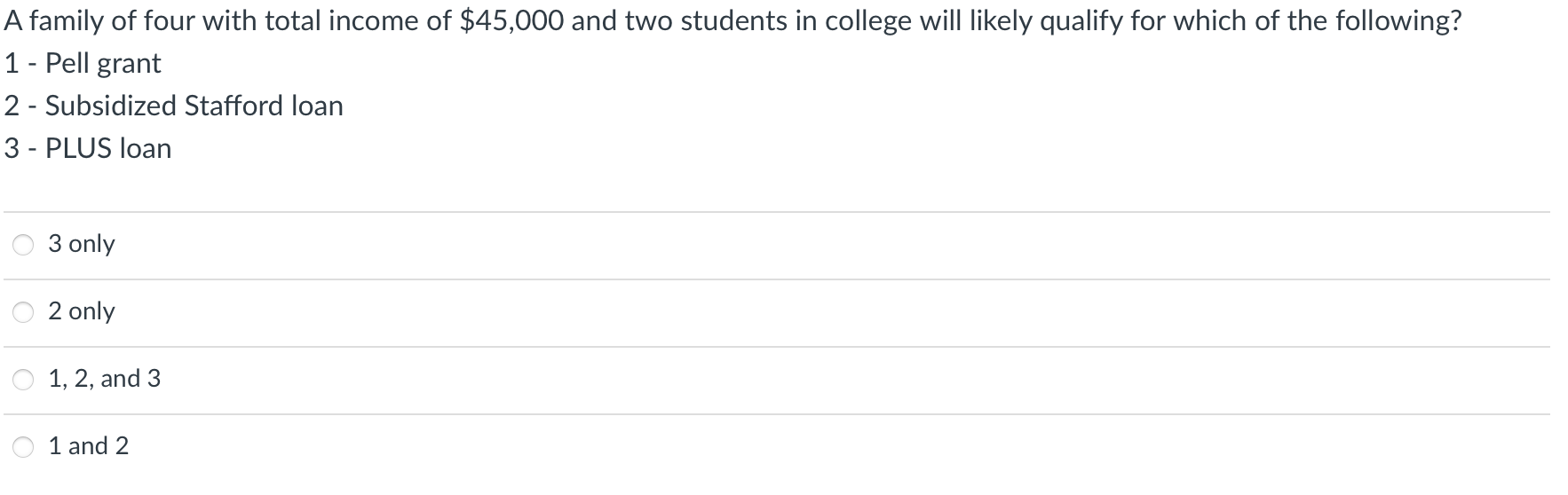The image size is (1568, 495).
Task: Click the word "Pell" in item 1
Action: 67,64
